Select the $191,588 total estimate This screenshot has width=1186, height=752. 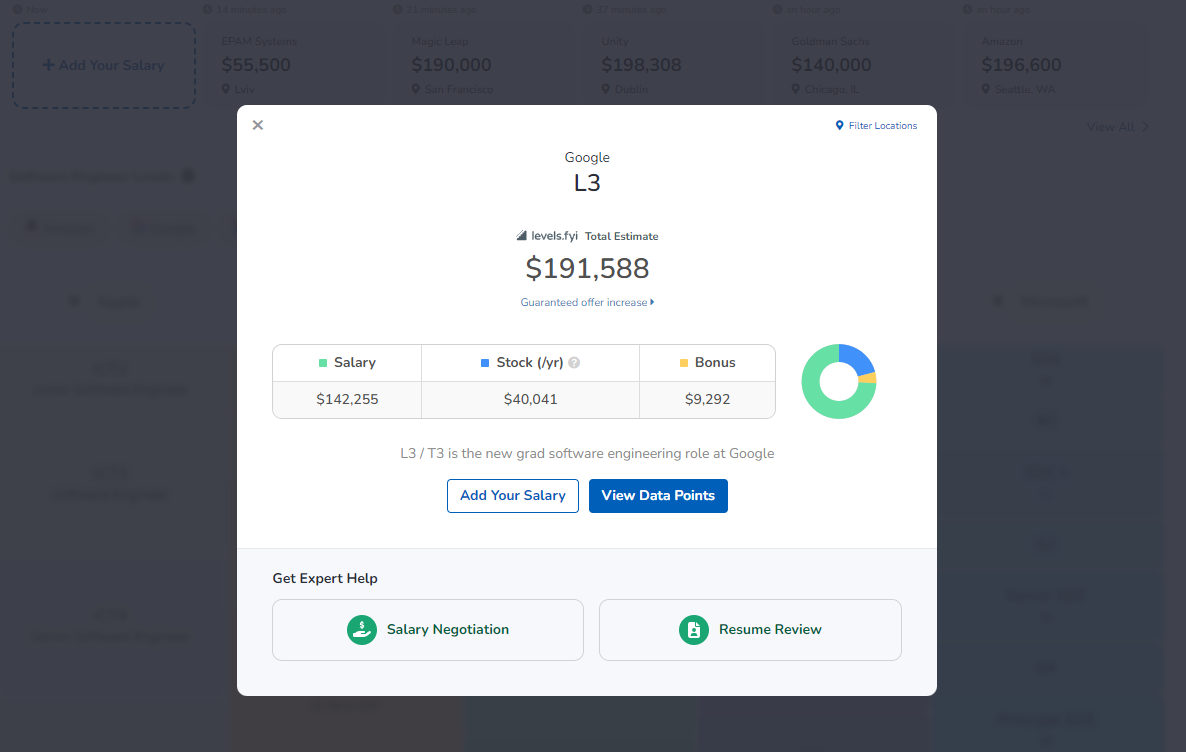pos(587,269)
